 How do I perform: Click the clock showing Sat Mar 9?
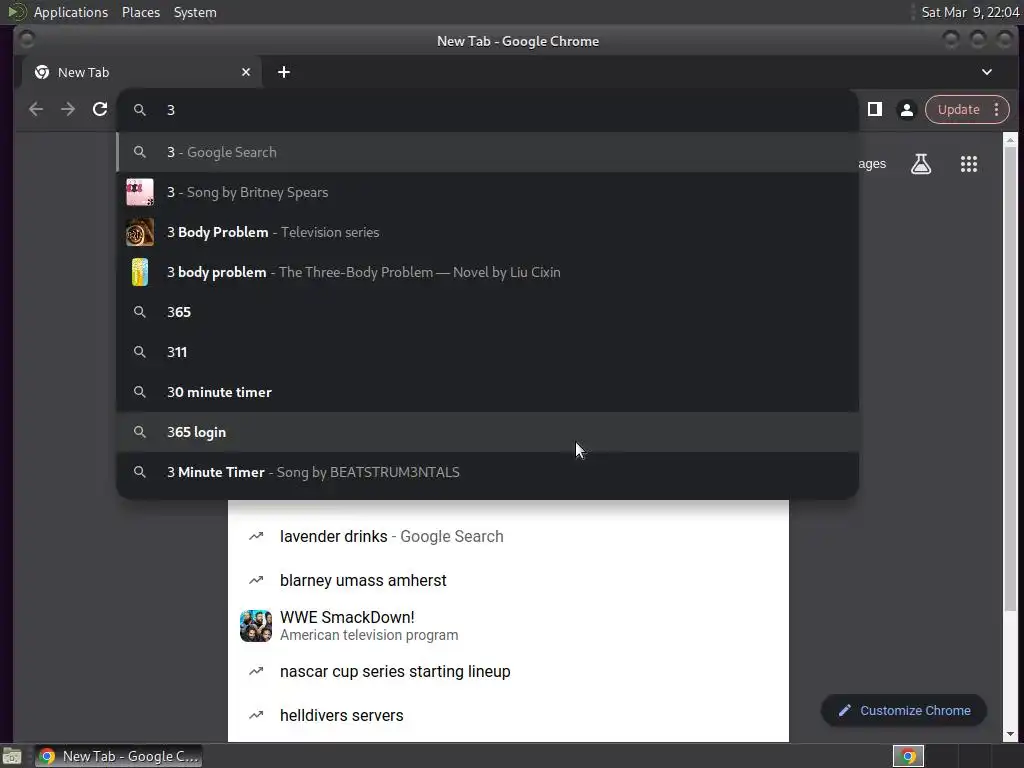tap(970, 12)
